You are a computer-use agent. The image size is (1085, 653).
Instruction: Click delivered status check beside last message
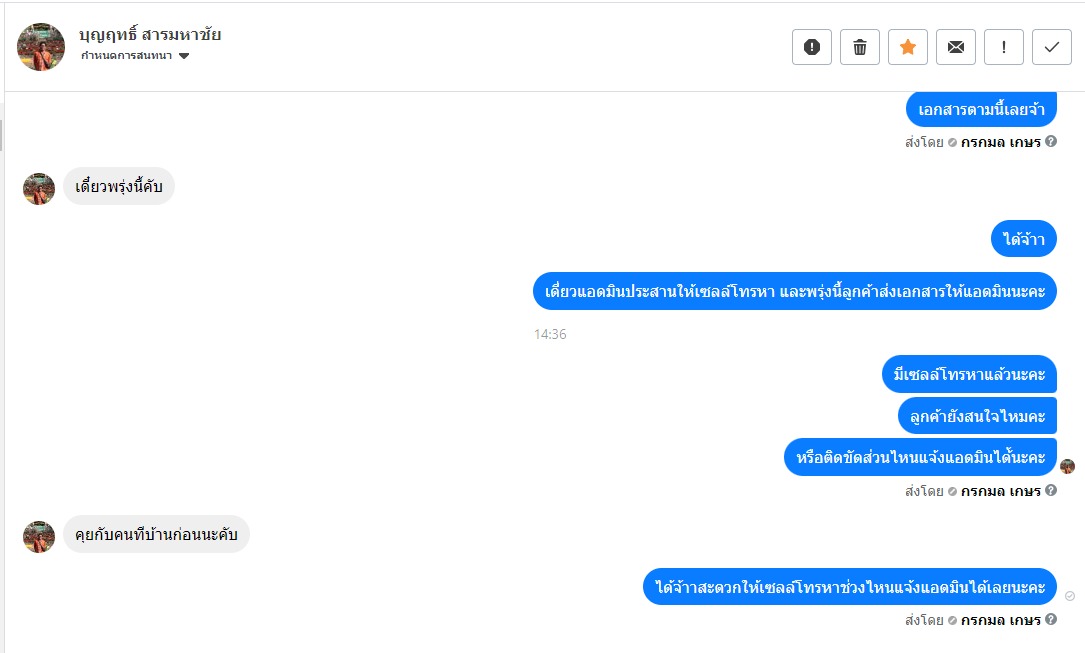(x=1070, y=596)
